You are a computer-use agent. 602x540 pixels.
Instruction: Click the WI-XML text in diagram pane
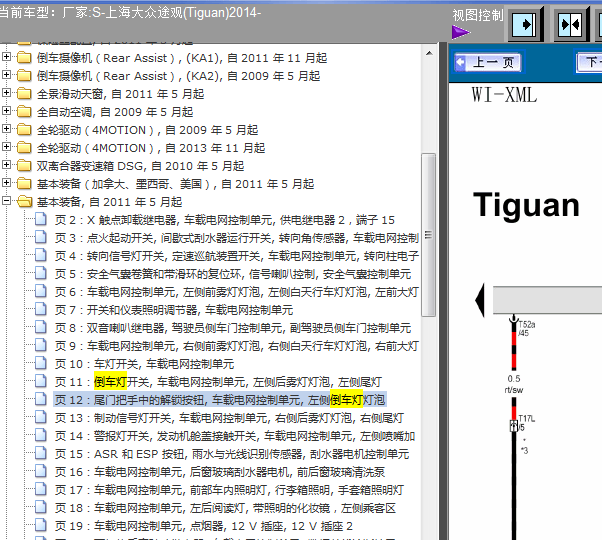point(504,94)
